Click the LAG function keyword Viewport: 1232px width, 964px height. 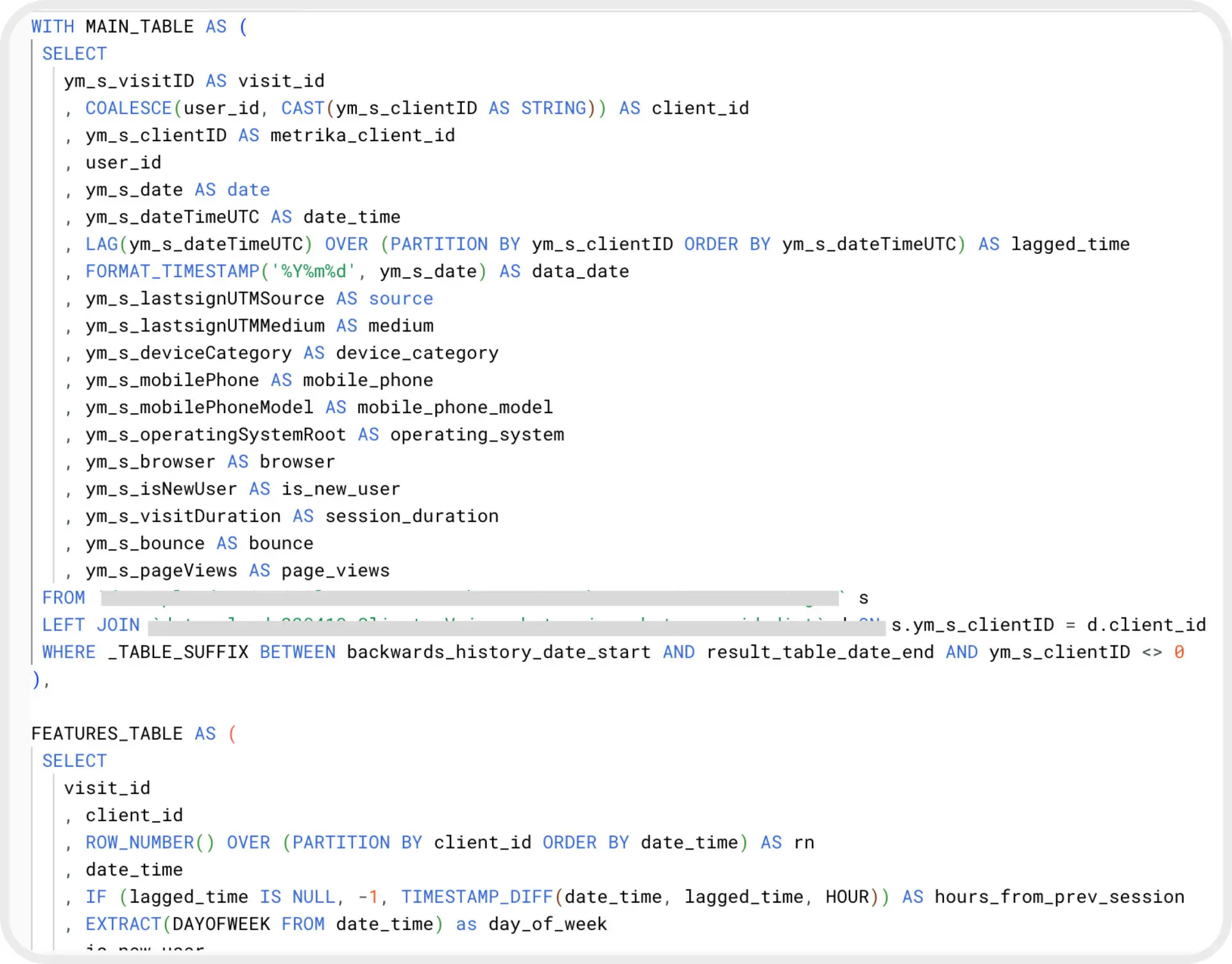(101, 244)
